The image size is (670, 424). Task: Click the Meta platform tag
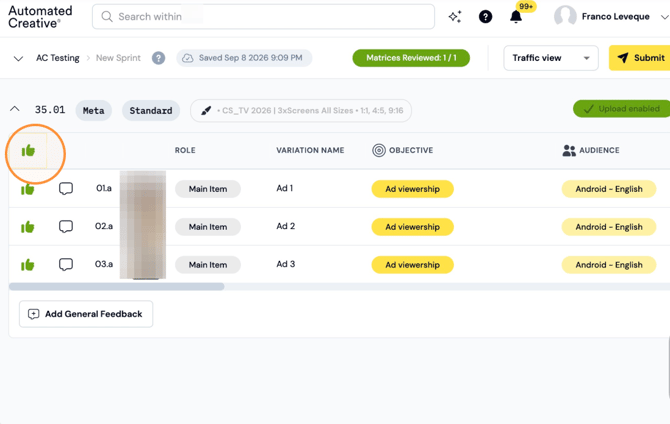(94, 111)
